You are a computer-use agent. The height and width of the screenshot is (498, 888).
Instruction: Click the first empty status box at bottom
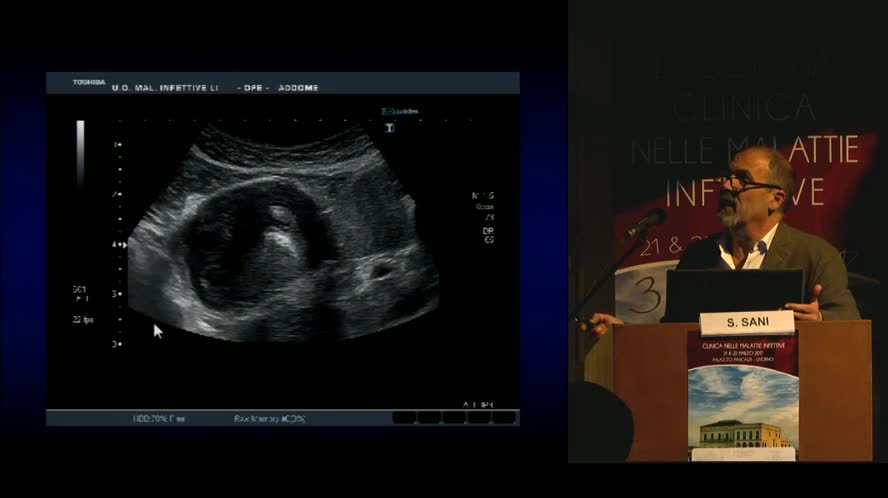coord(403,418)
